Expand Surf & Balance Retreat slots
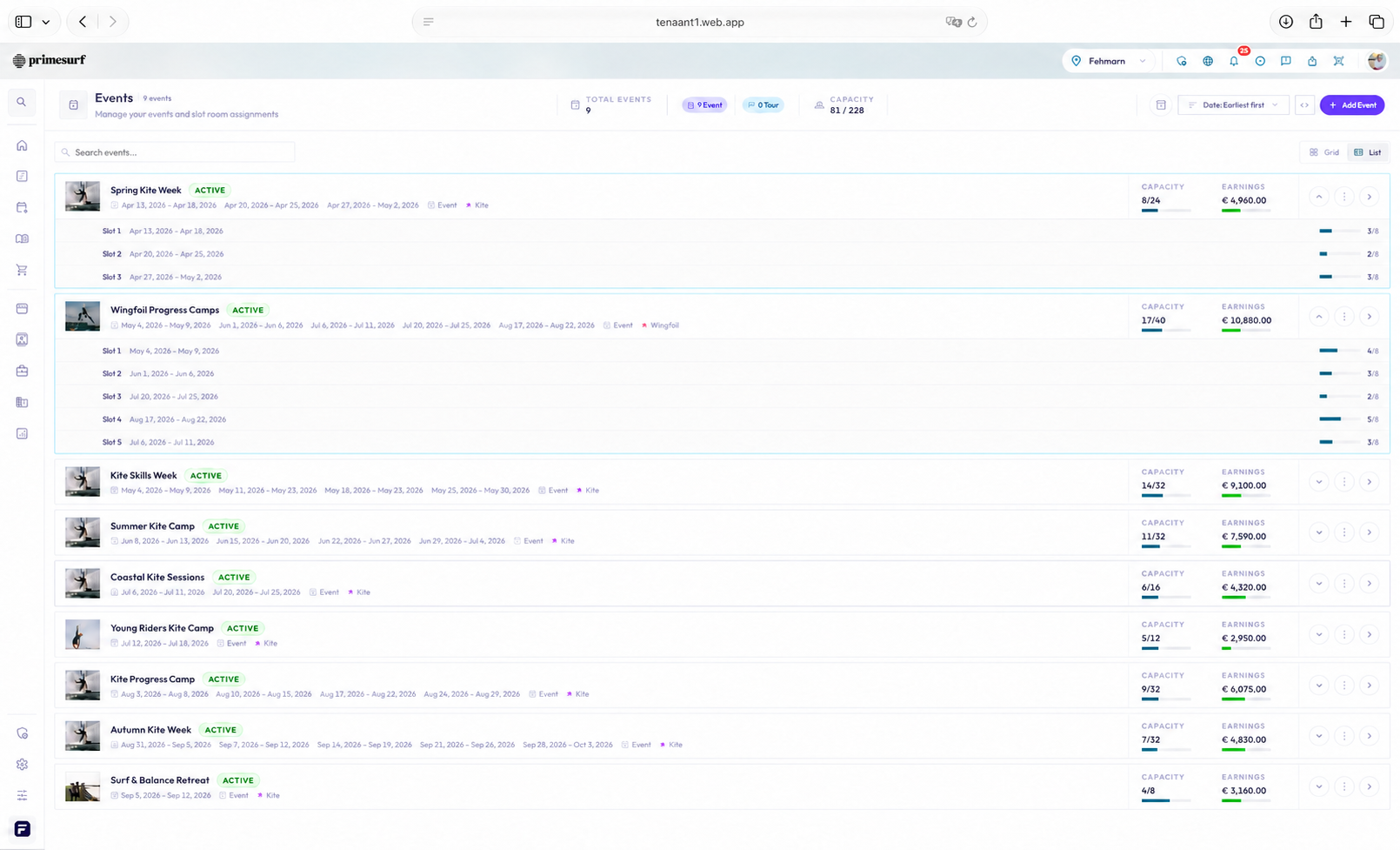This screenshot has width=1400, height=850. tap(1319, 786)
